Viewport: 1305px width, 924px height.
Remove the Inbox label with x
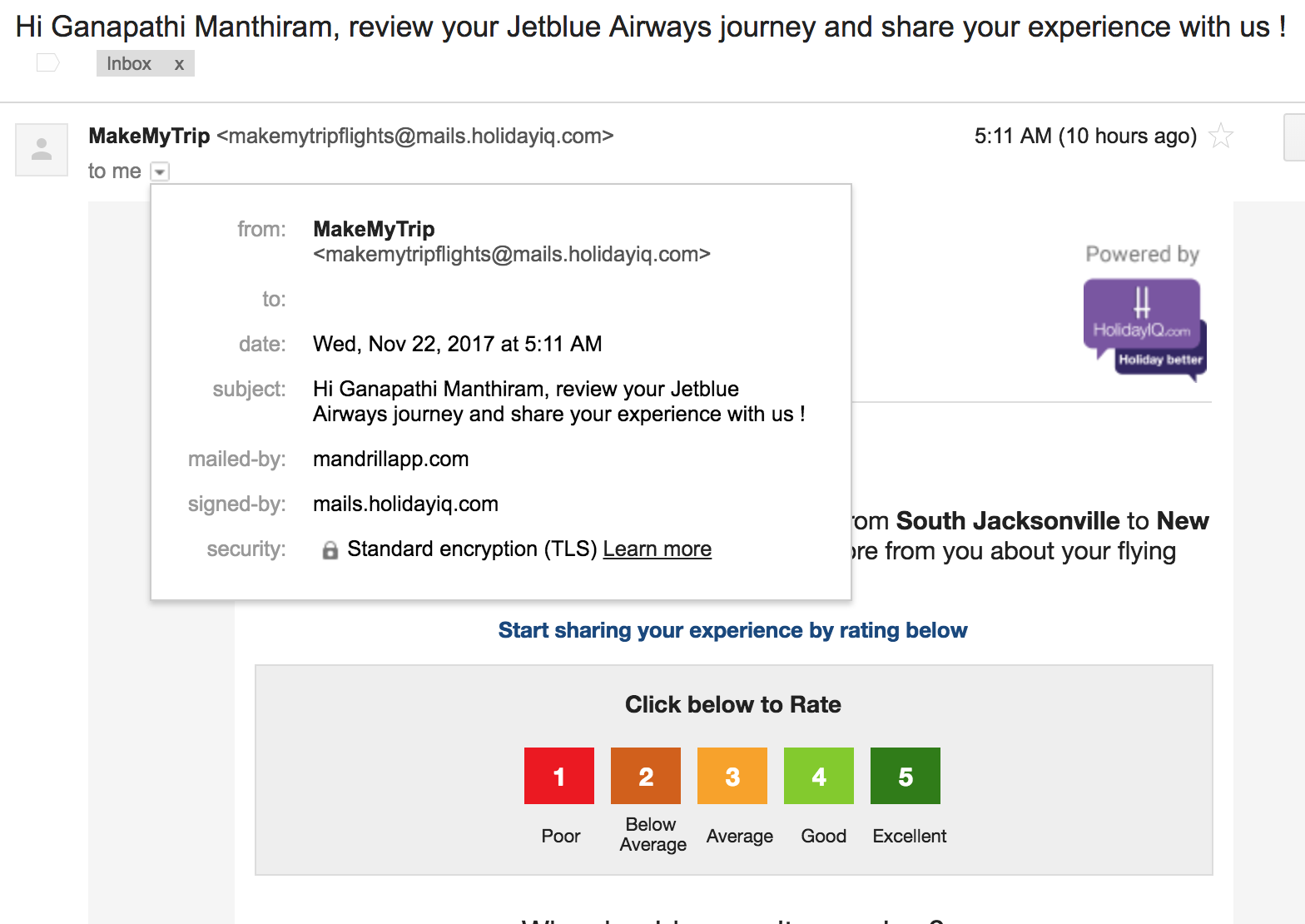coord(179,64)
